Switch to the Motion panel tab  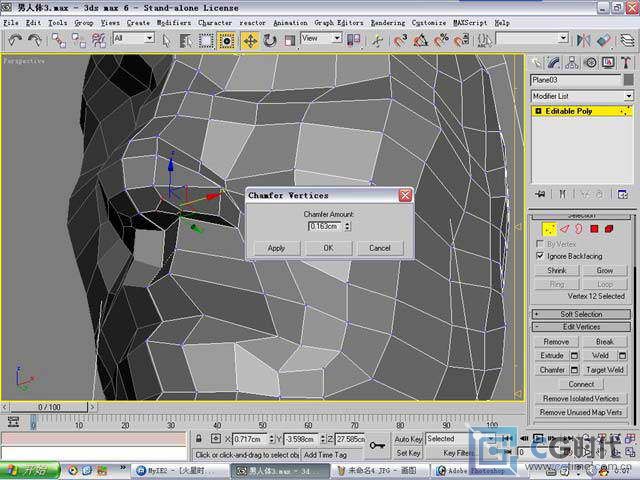[x=590, y=63]
